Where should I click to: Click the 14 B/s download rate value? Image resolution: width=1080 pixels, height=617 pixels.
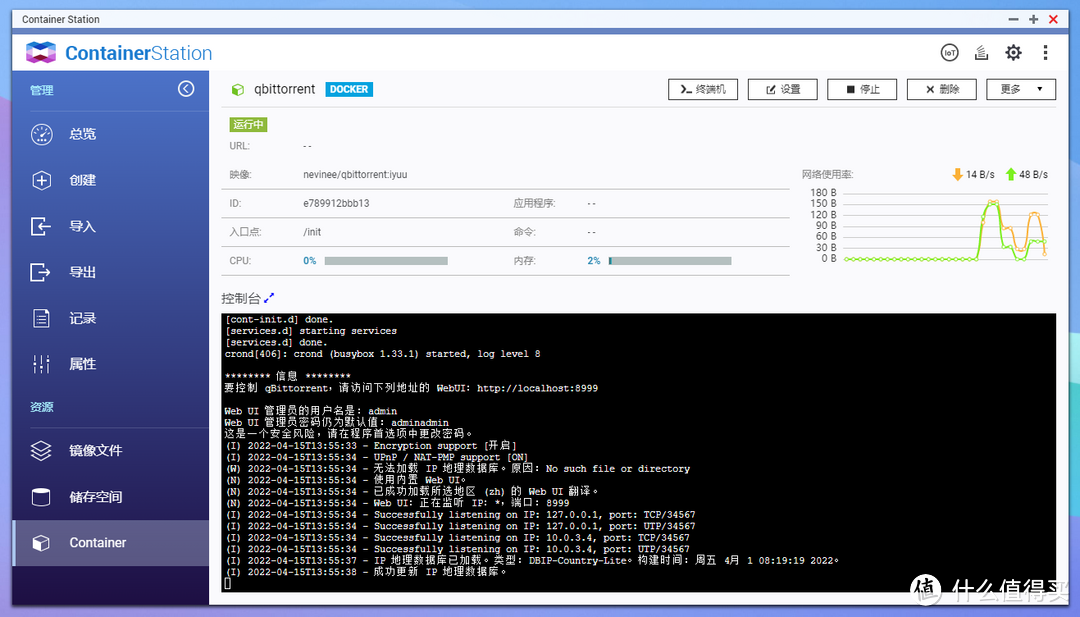tap(980, 174)
